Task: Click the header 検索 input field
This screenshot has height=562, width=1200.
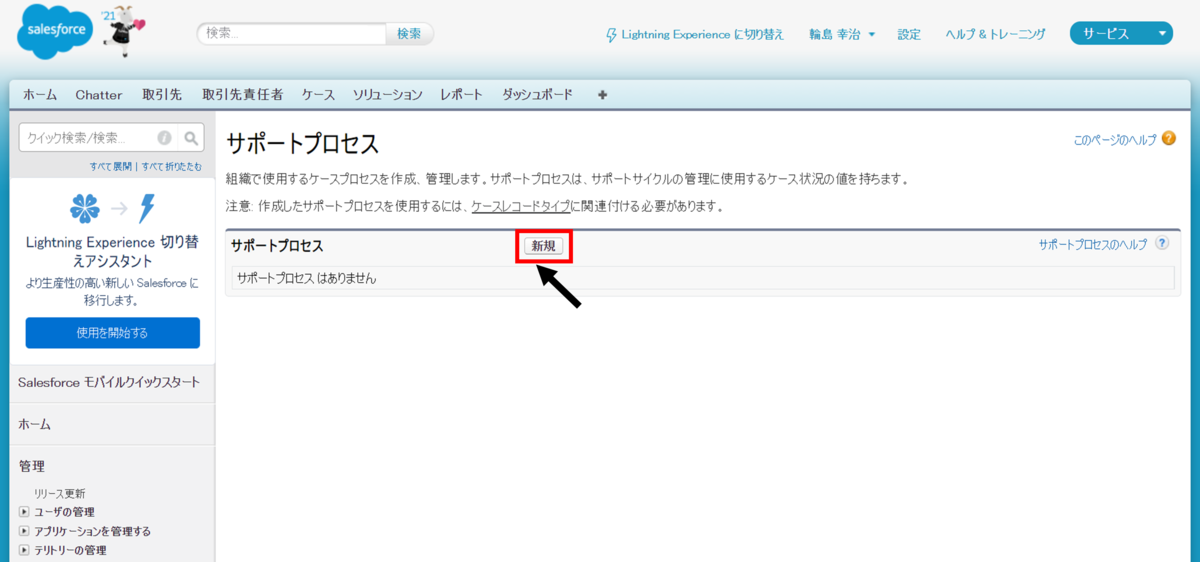Action: click(291, 34)
